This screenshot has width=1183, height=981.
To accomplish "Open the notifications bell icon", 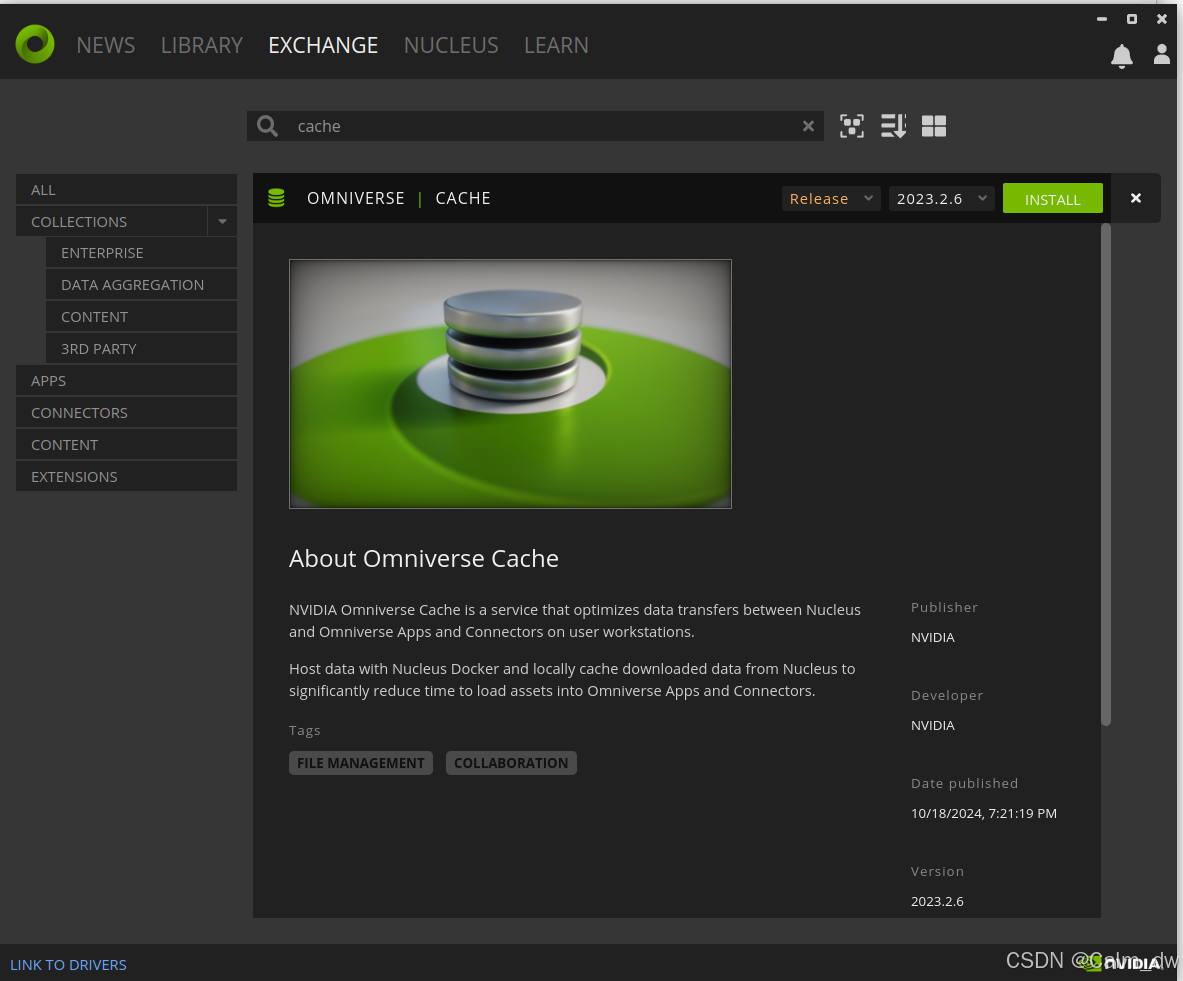I will 1122,56.
